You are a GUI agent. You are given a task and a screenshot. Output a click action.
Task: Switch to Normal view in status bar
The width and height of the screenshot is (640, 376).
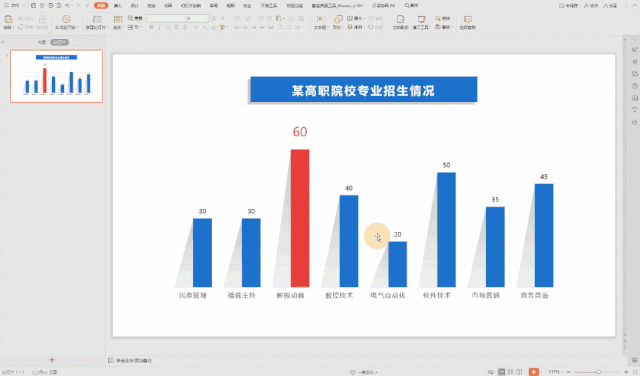(x=502, y=372)
